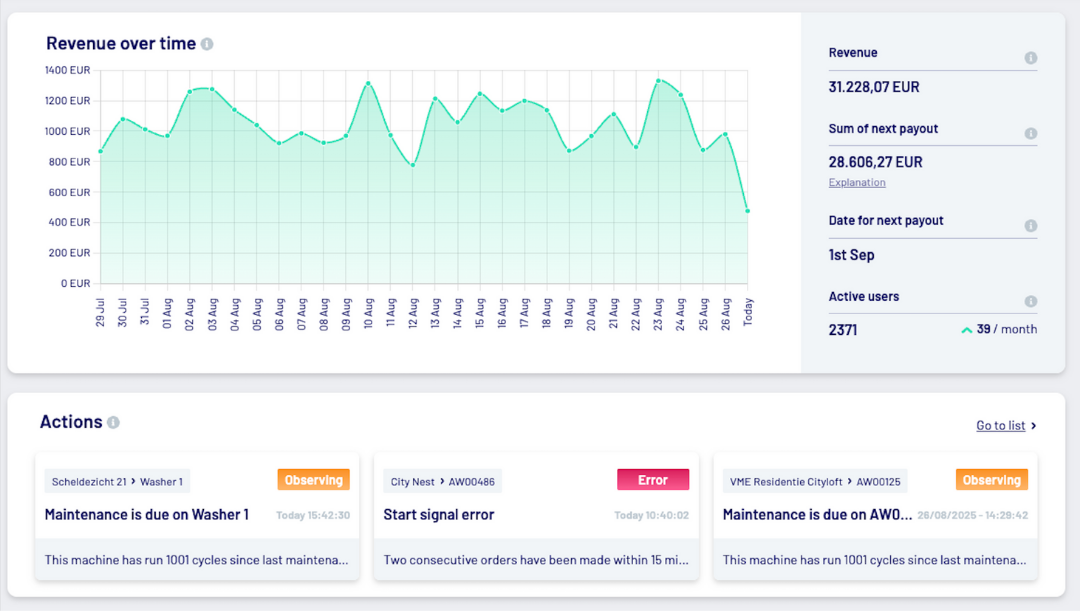The image size is (1080, 611).
Task: Click the Actions heading info icon
Action: point(111,422)
